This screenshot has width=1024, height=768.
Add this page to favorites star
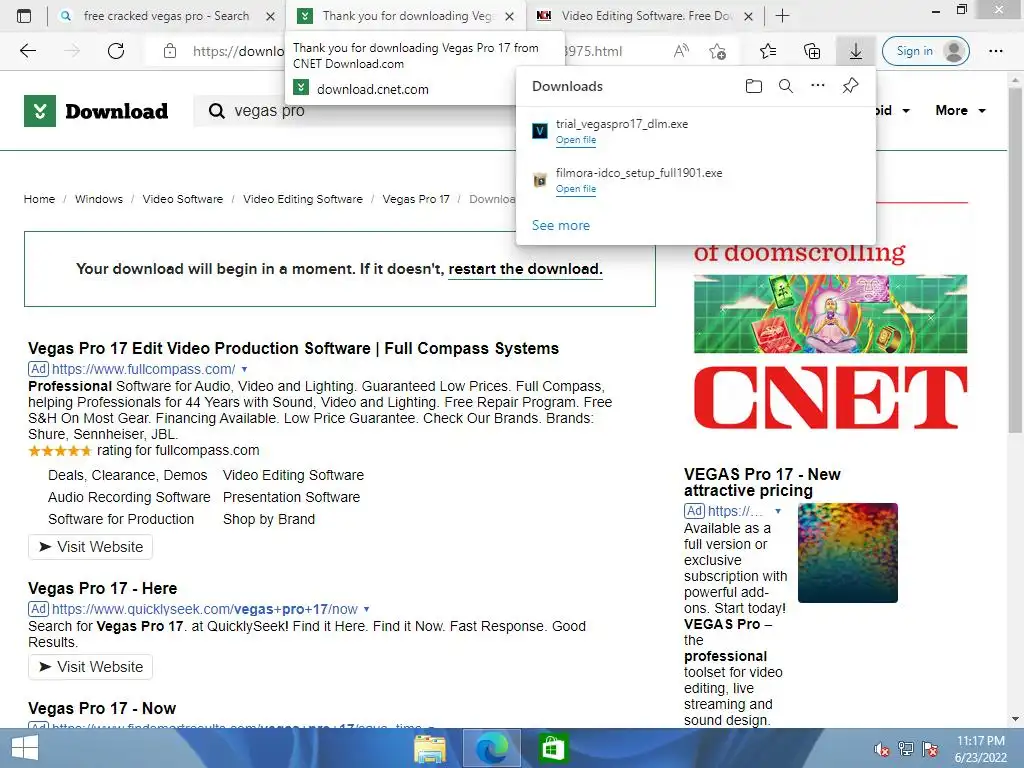pyautogui.click(x=718, y=51)
